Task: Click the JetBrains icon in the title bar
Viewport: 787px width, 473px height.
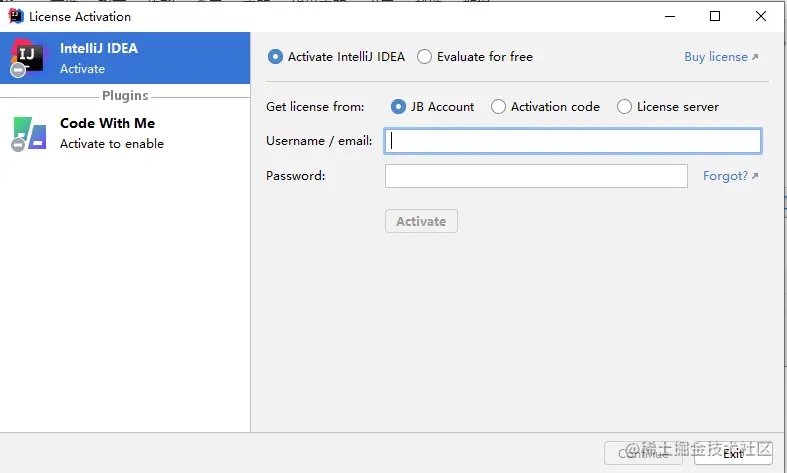Action: pos(16,16)
